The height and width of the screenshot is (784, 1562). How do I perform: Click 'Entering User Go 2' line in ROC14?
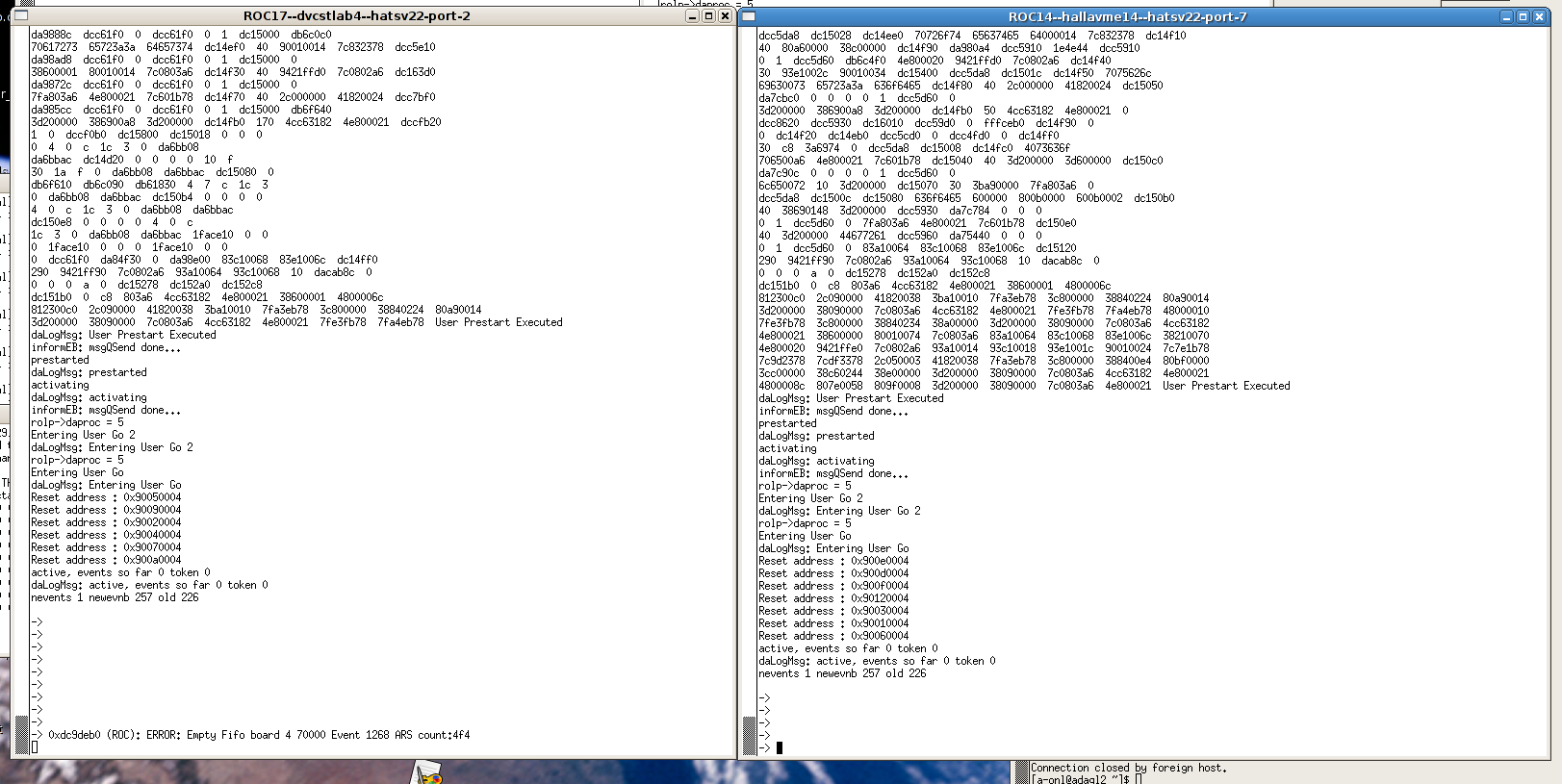(810, 498)
